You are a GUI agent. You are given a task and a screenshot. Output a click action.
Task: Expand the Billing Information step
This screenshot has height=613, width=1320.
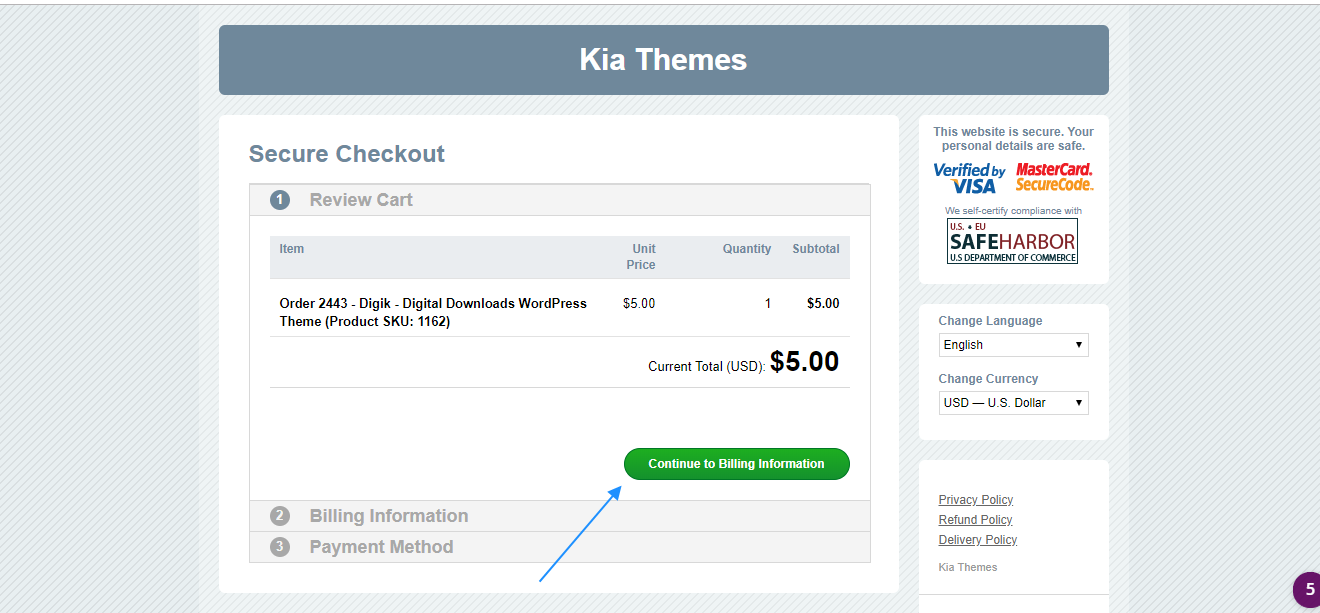[x=560, y=516]
